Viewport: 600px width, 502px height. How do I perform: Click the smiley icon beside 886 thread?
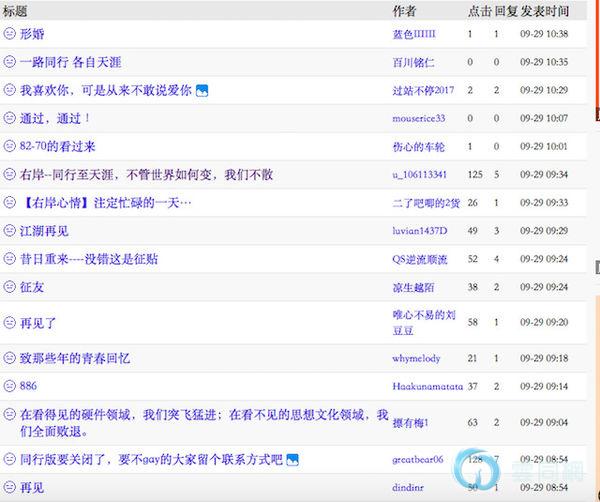pos(10,386)
